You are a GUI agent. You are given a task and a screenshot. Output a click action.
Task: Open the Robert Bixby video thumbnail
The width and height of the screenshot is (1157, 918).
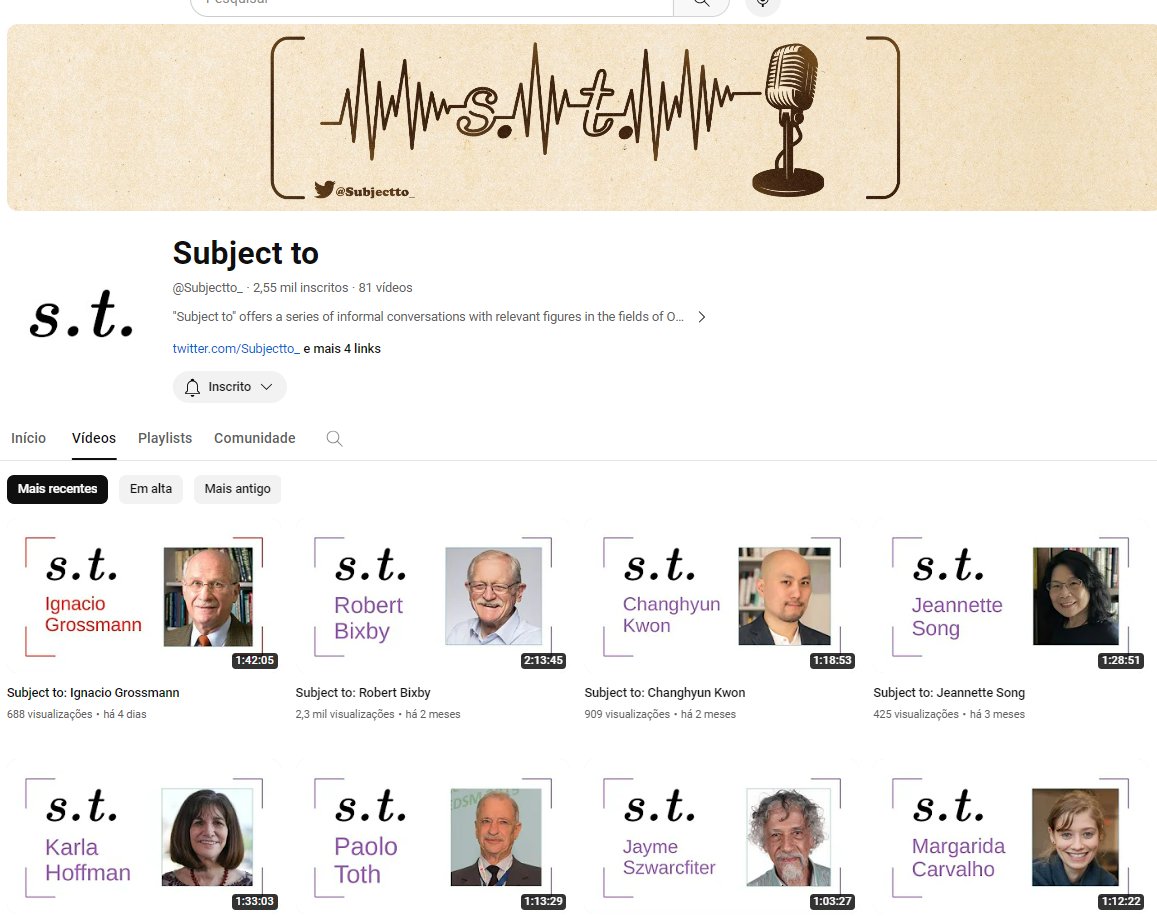433,596
